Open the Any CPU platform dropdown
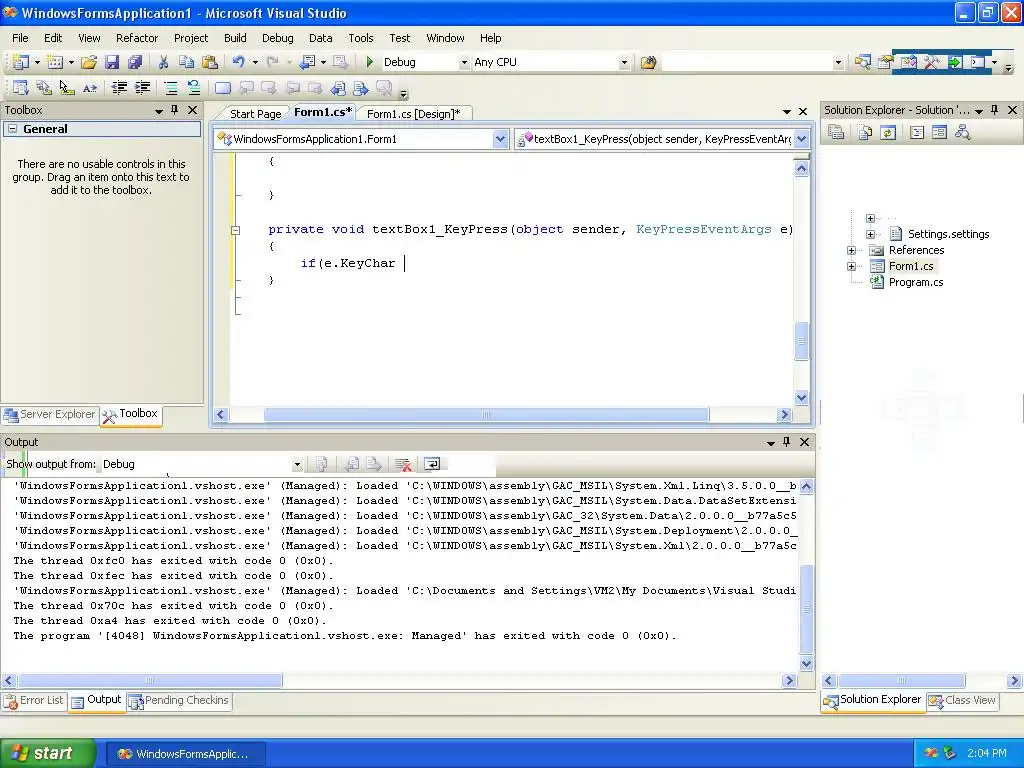The height and width of the screenshot is (768, 1024). pos(624,63)
